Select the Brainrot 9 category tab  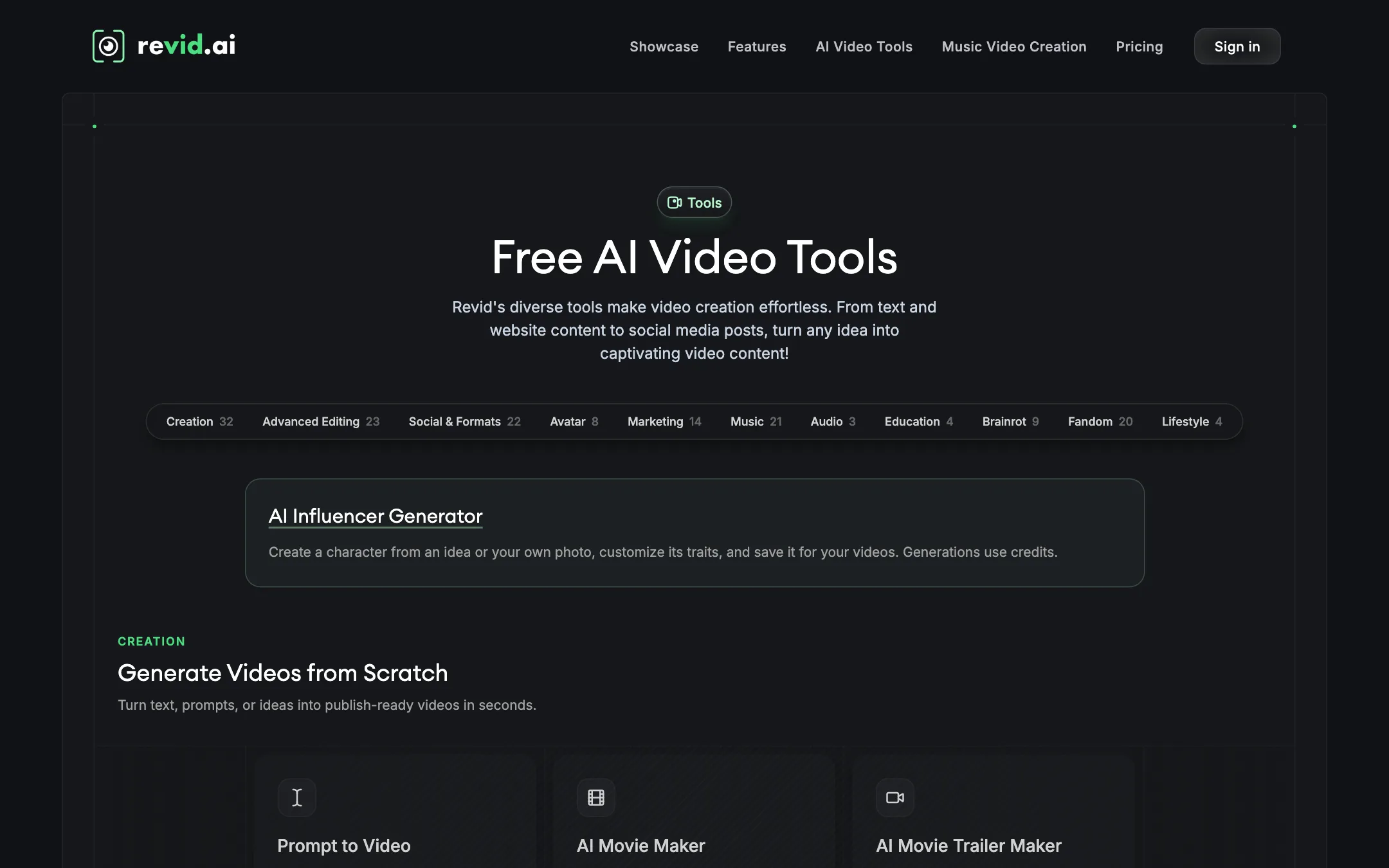(x=1010, y=421)
